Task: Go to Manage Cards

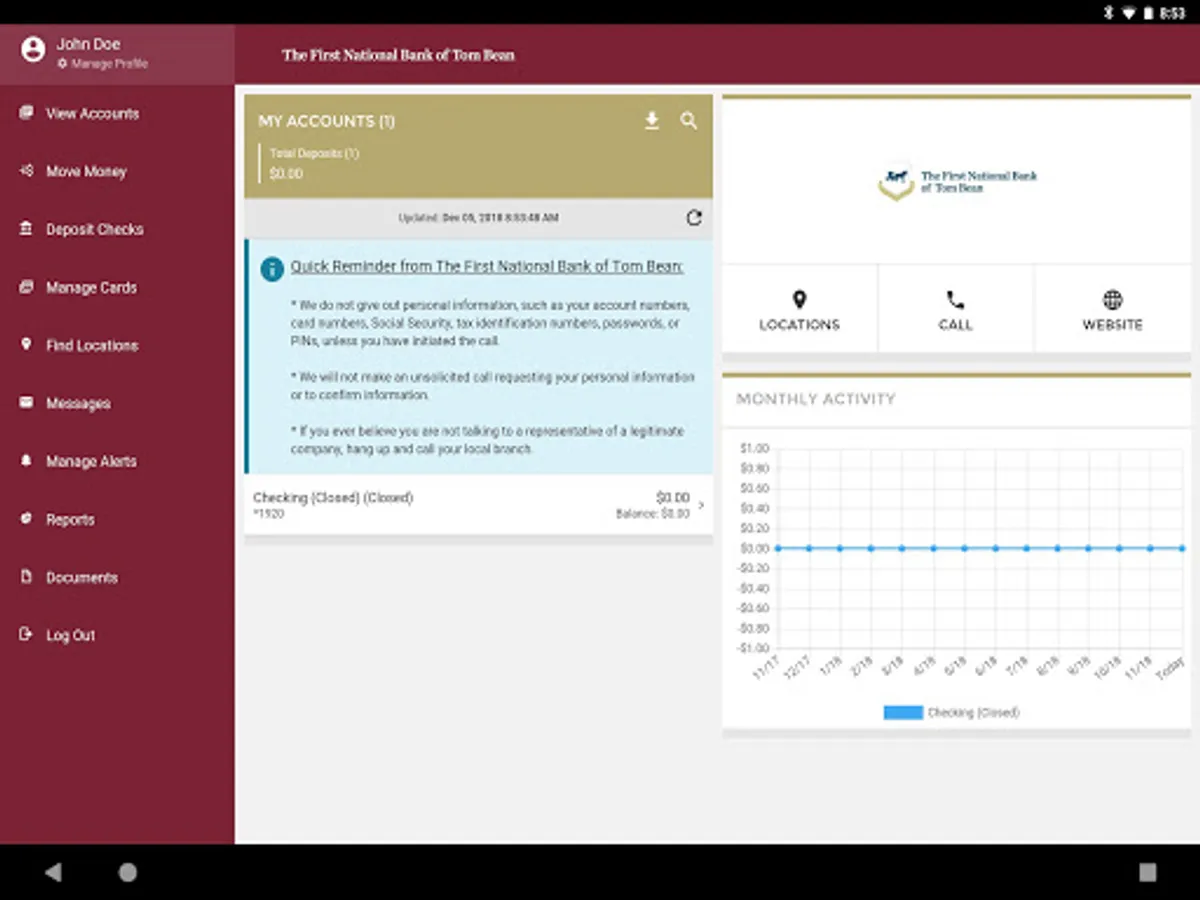Action: [x=91, y=288]
